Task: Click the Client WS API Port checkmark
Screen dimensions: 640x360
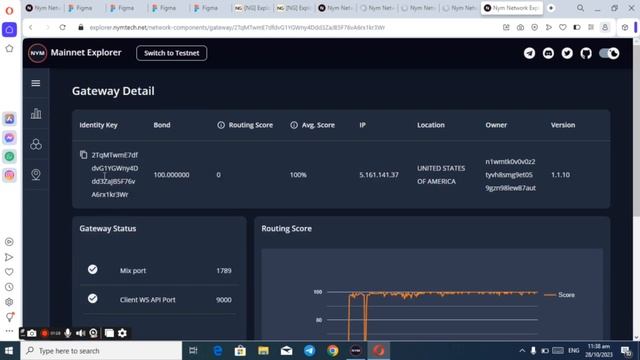Action: (93, 298)
